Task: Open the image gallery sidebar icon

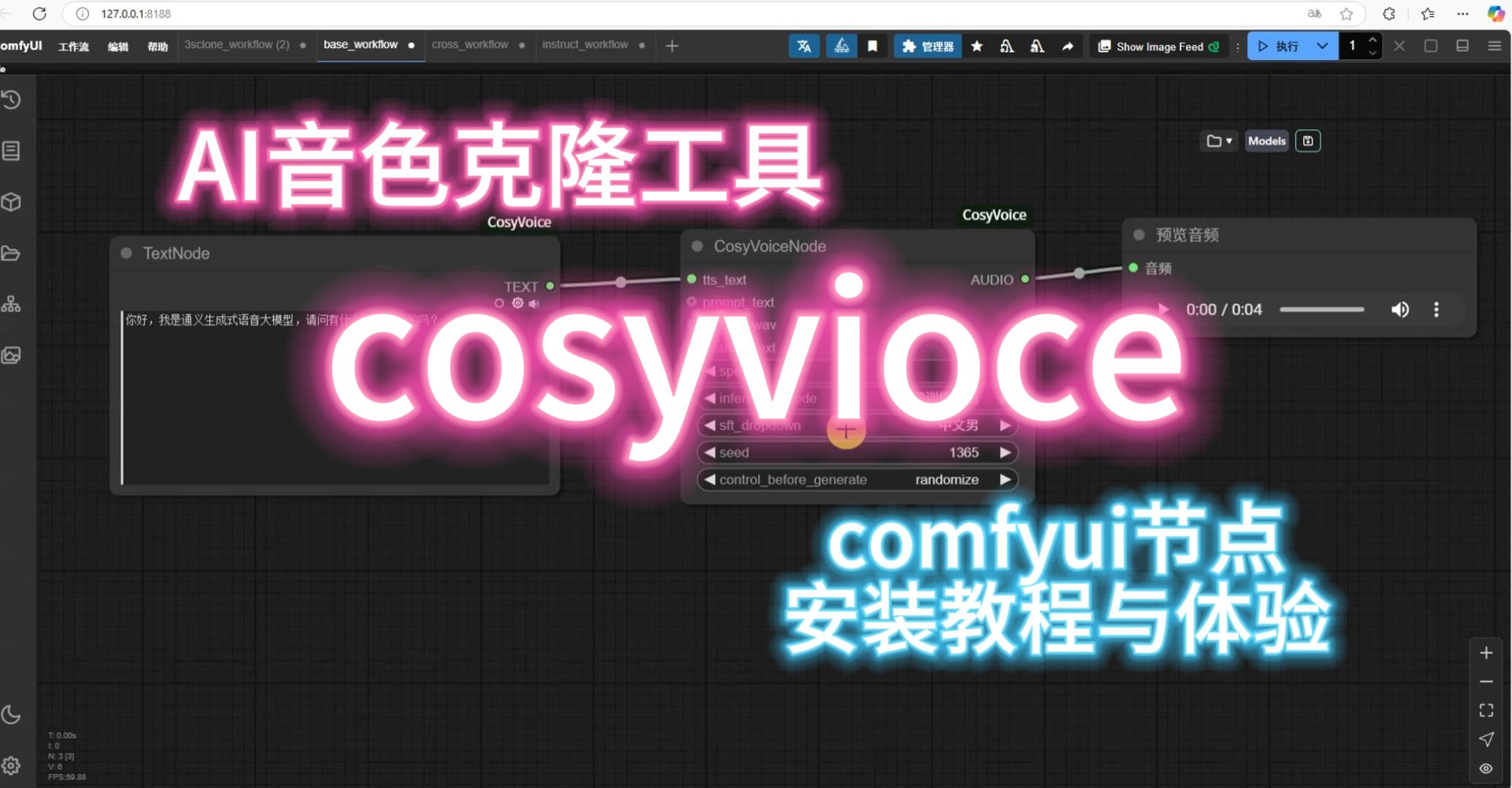Action: tap(12, 355)
